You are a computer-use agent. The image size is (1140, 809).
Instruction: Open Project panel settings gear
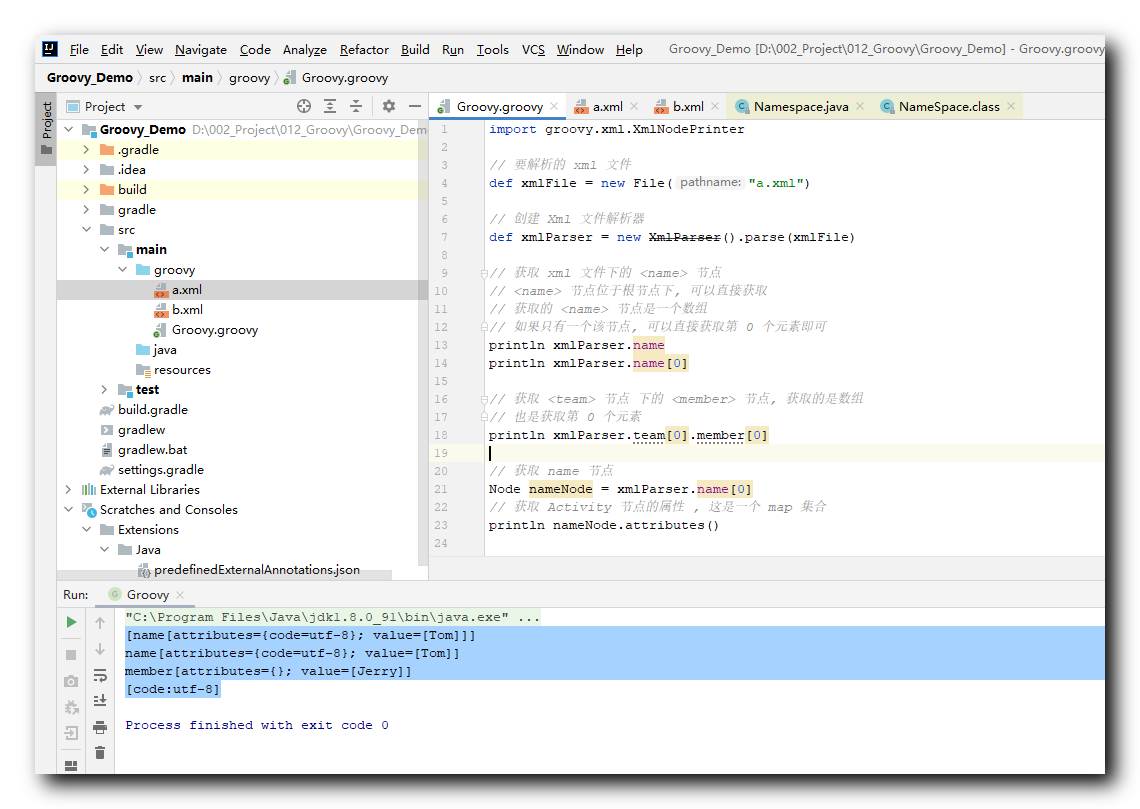click(389, 105)
